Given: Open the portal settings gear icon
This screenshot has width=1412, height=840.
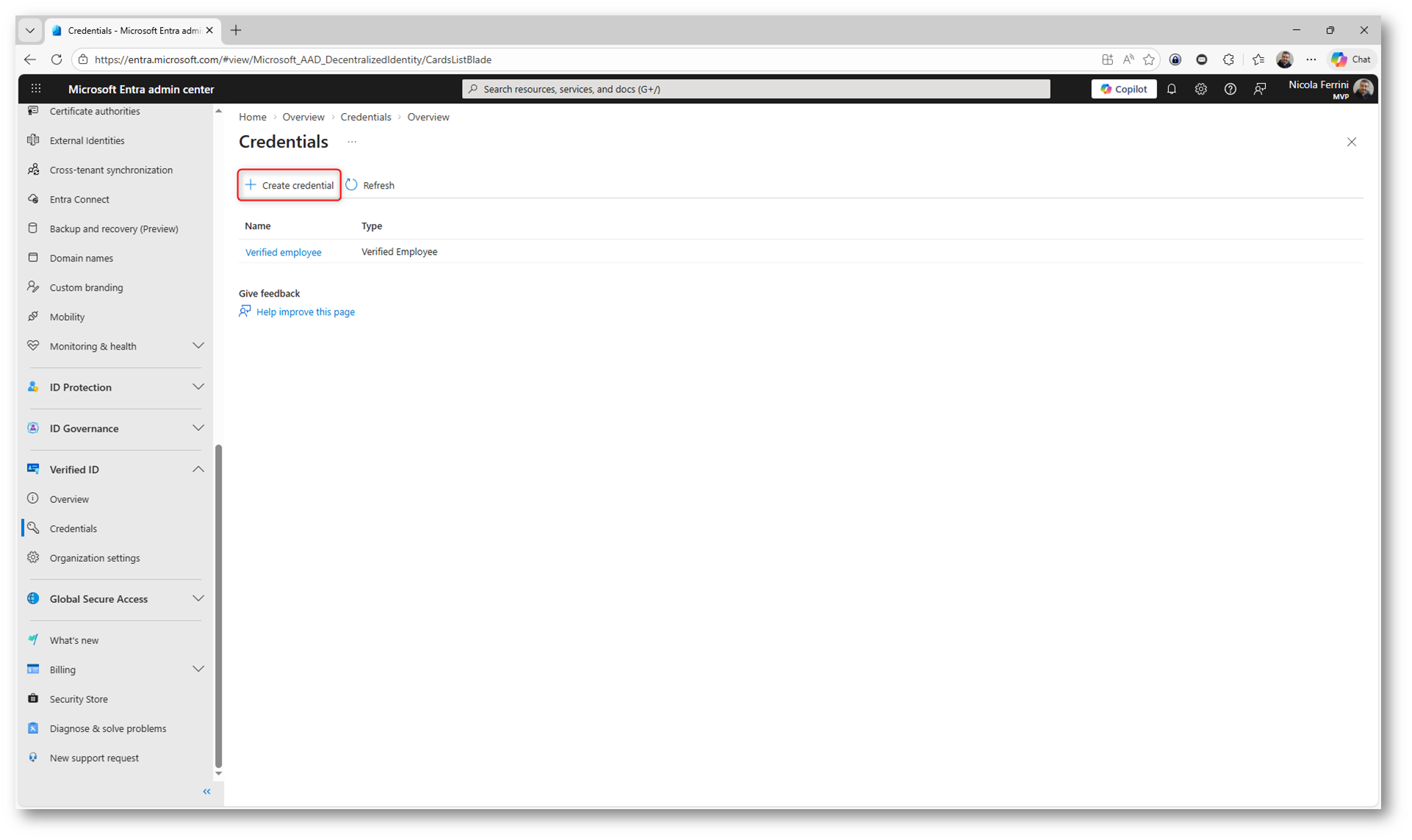Looking at the screenshot, I should point(1200,89).
